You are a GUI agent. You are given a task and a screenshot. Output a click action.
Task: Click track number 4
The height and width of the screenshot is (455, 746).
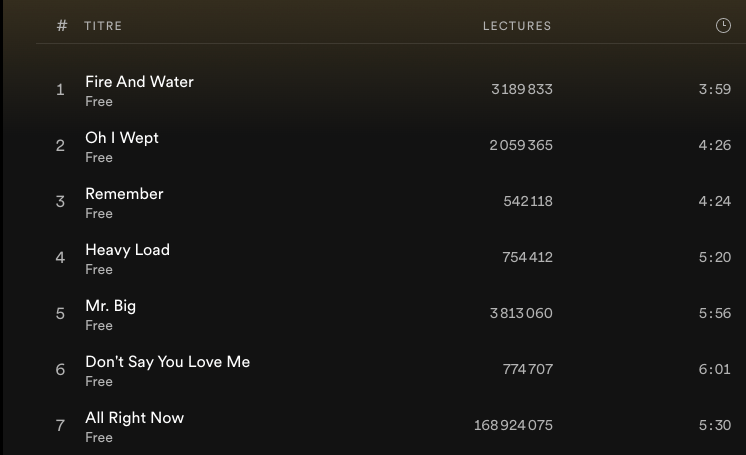point(60,258)
